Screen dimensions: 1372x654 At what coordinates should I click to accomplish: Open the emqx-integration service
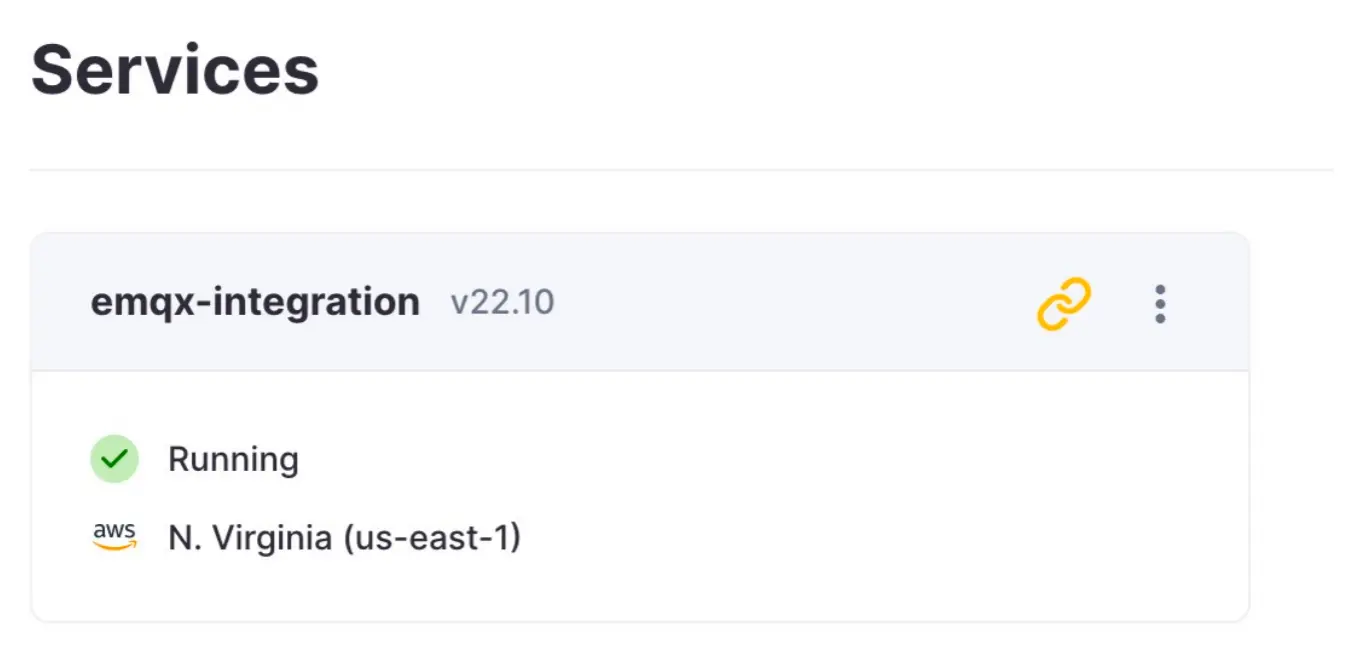(x=255, y=302)
